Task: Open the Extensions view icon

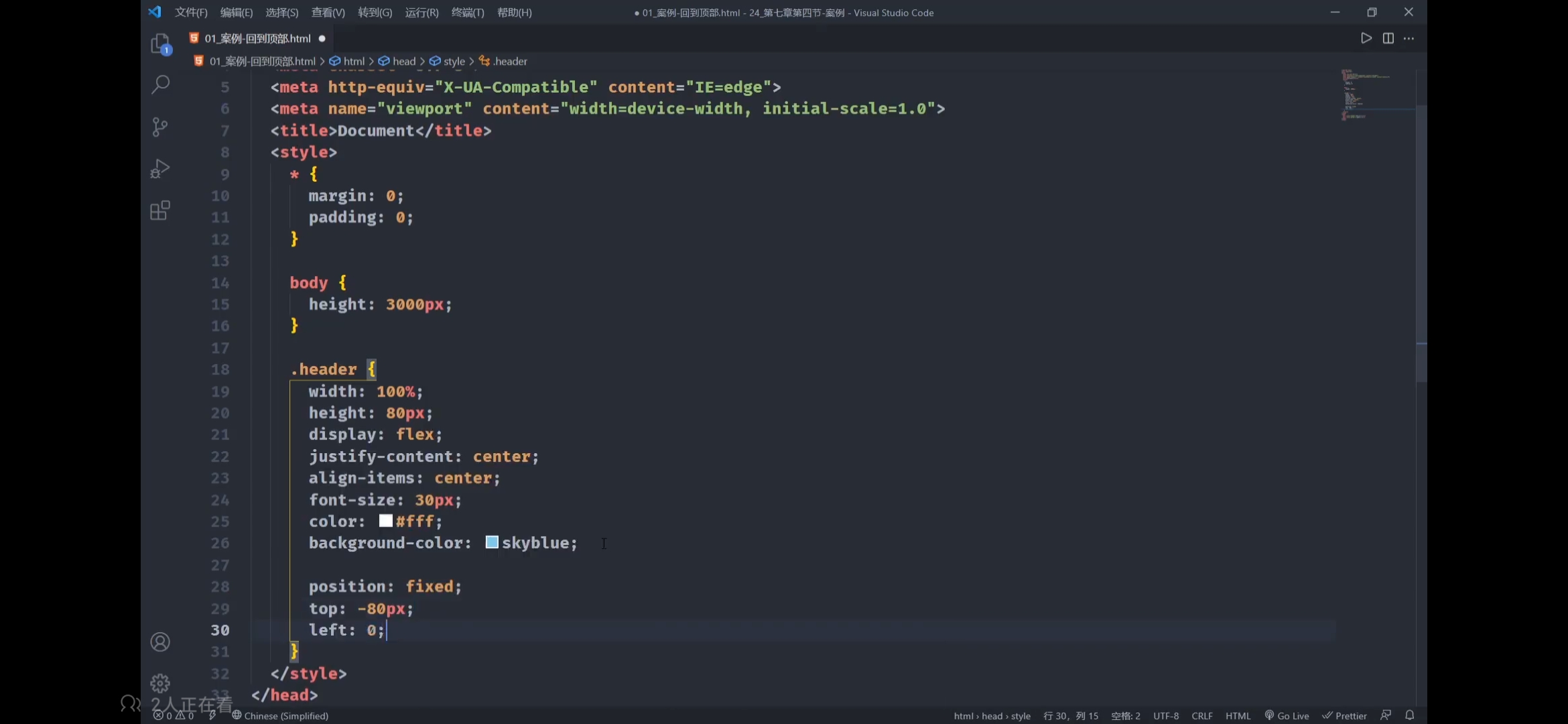Action: [160, 210]
